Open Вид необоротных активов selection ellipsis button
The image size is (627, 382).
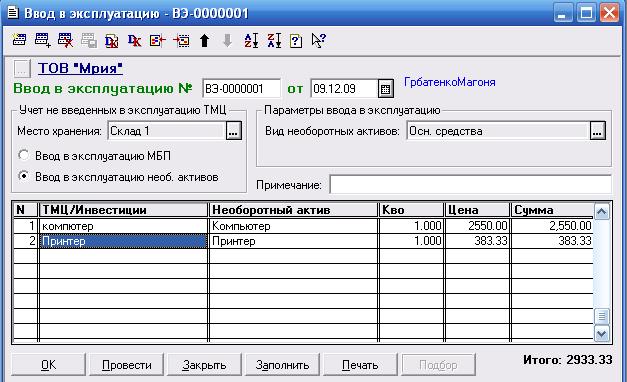[597, 131]
